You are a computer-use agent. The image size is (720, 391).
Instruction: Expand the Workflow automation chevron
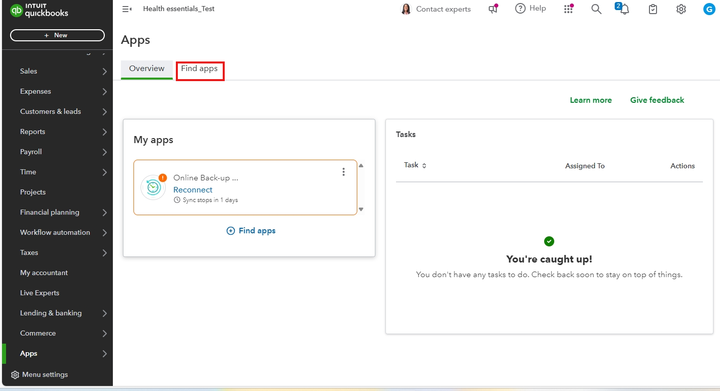coord(104,233)
